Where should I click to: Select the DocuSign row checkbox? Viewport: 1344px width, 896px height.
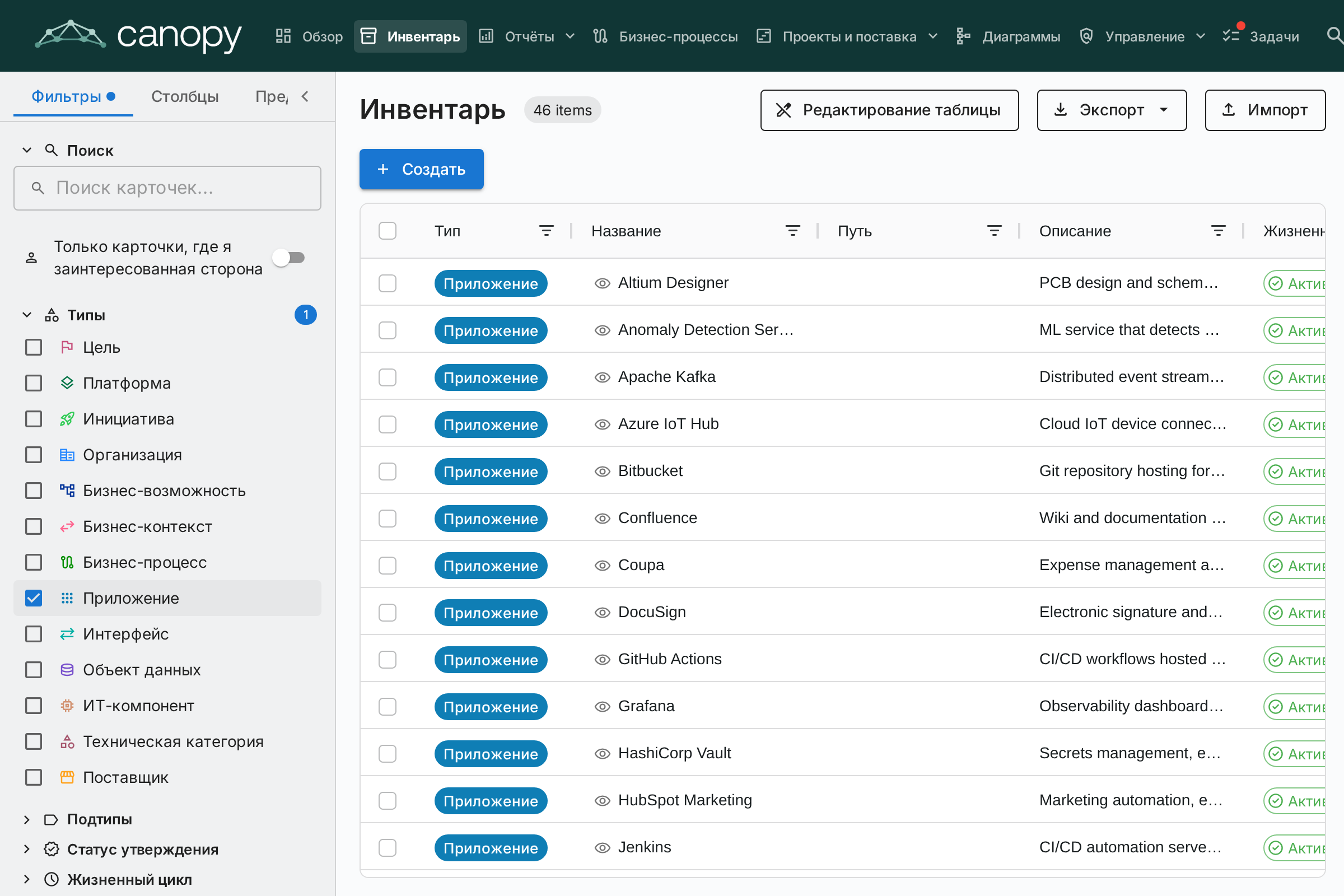click(x=388, y=613)
